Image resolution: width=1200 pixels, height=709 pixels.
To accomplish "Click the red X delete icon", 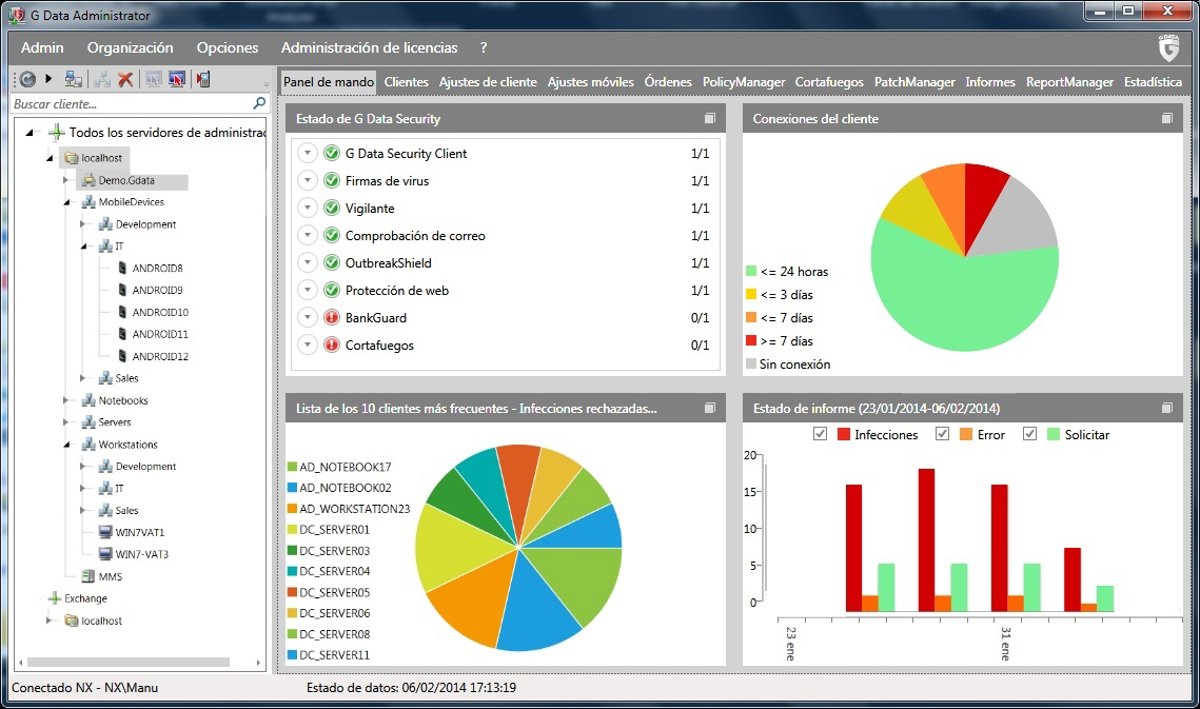I will (x=126, y=79).
